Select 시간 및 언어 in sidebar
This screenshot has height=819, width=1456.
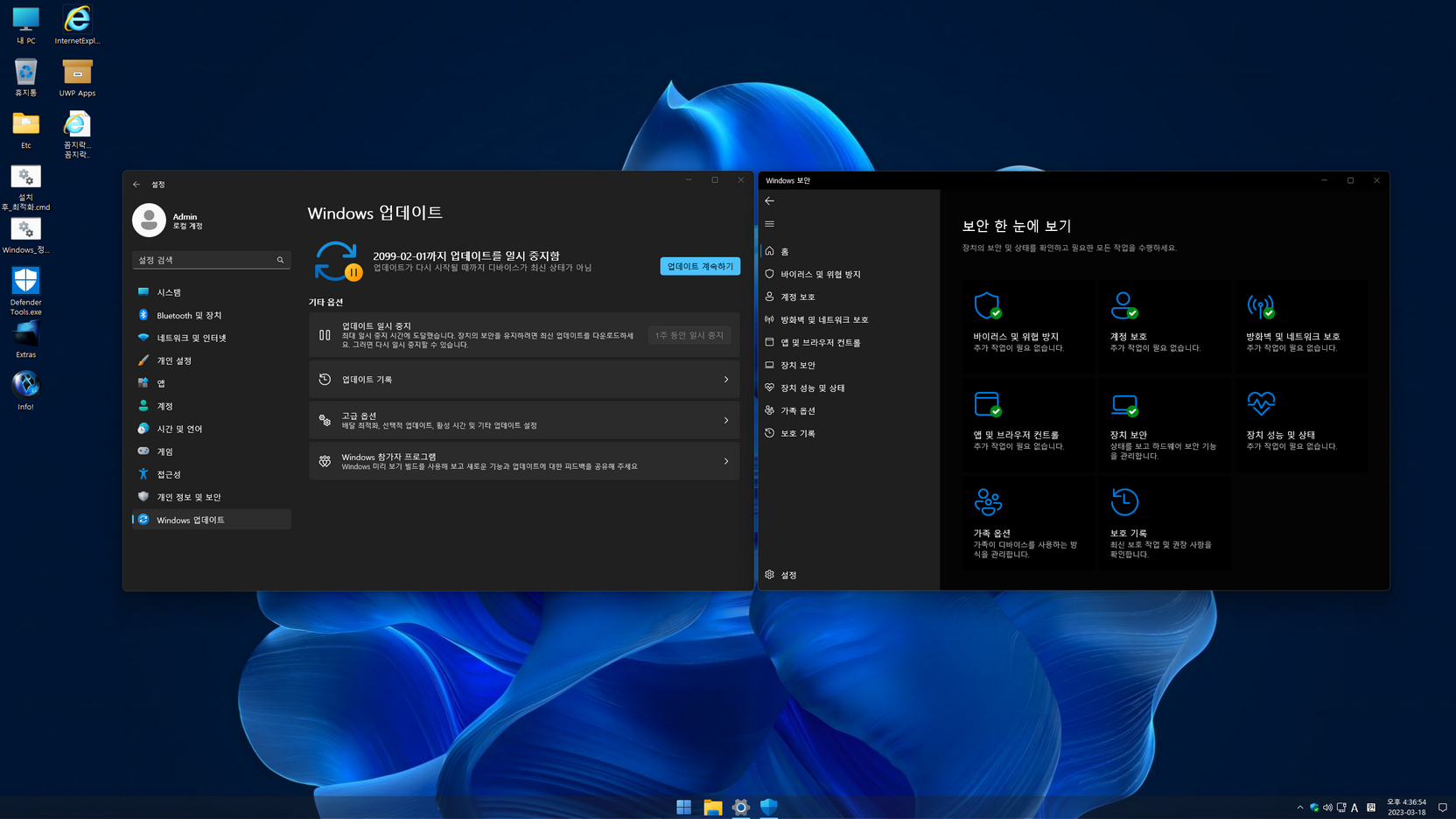coord(211,429)
